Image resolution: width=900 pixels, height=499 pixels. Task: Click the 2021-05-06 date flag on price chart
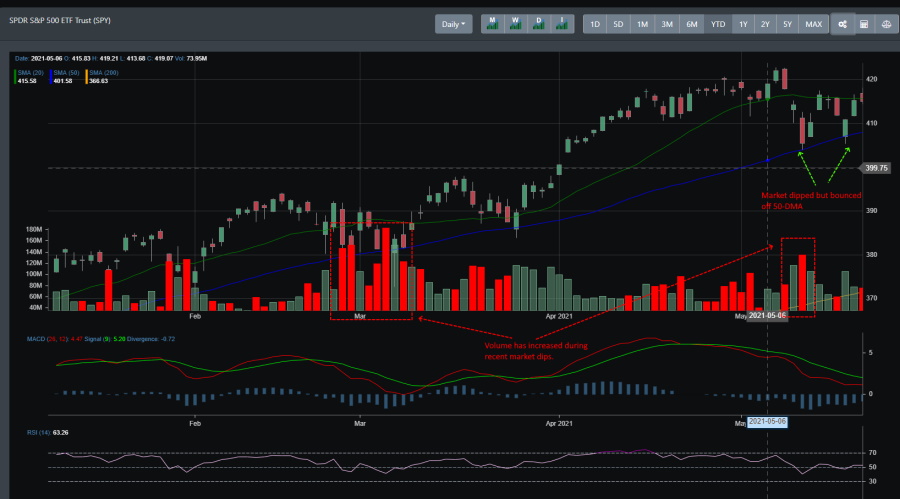767,316
